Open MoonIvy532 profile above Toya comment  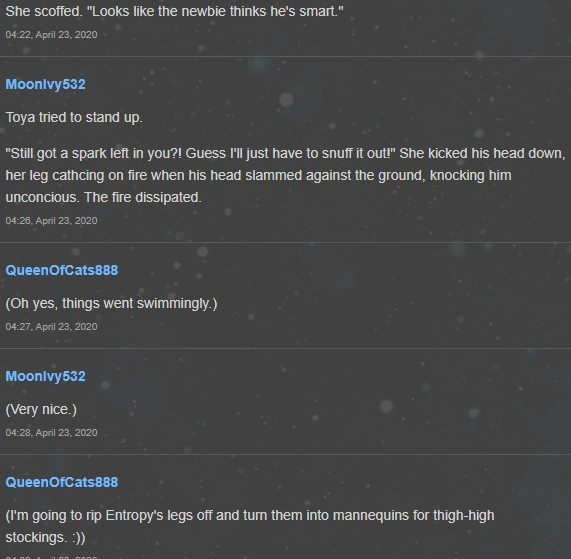tap(46, 84)
